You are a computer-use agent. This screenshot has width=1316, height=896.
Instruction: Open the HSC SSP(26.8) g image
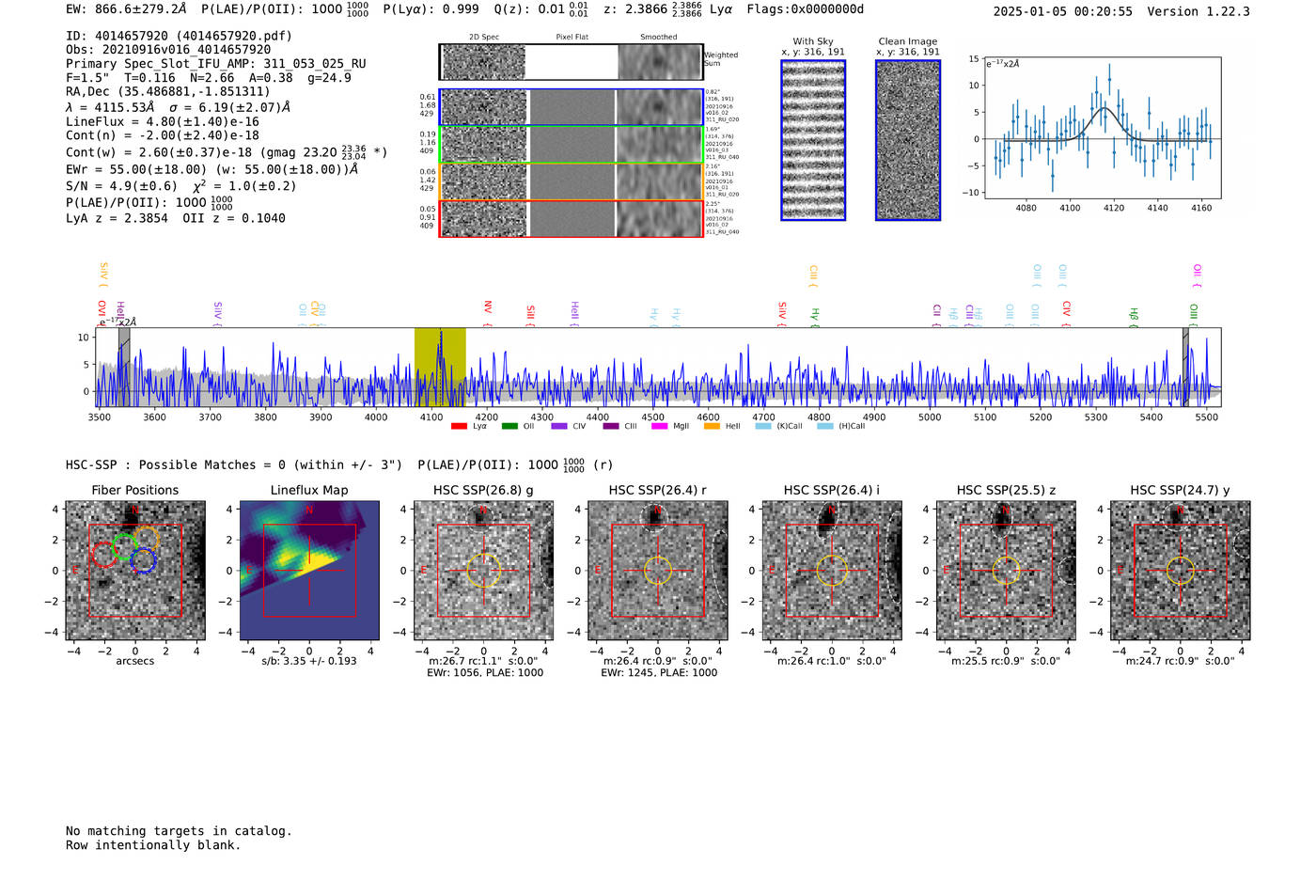(484, 571)
